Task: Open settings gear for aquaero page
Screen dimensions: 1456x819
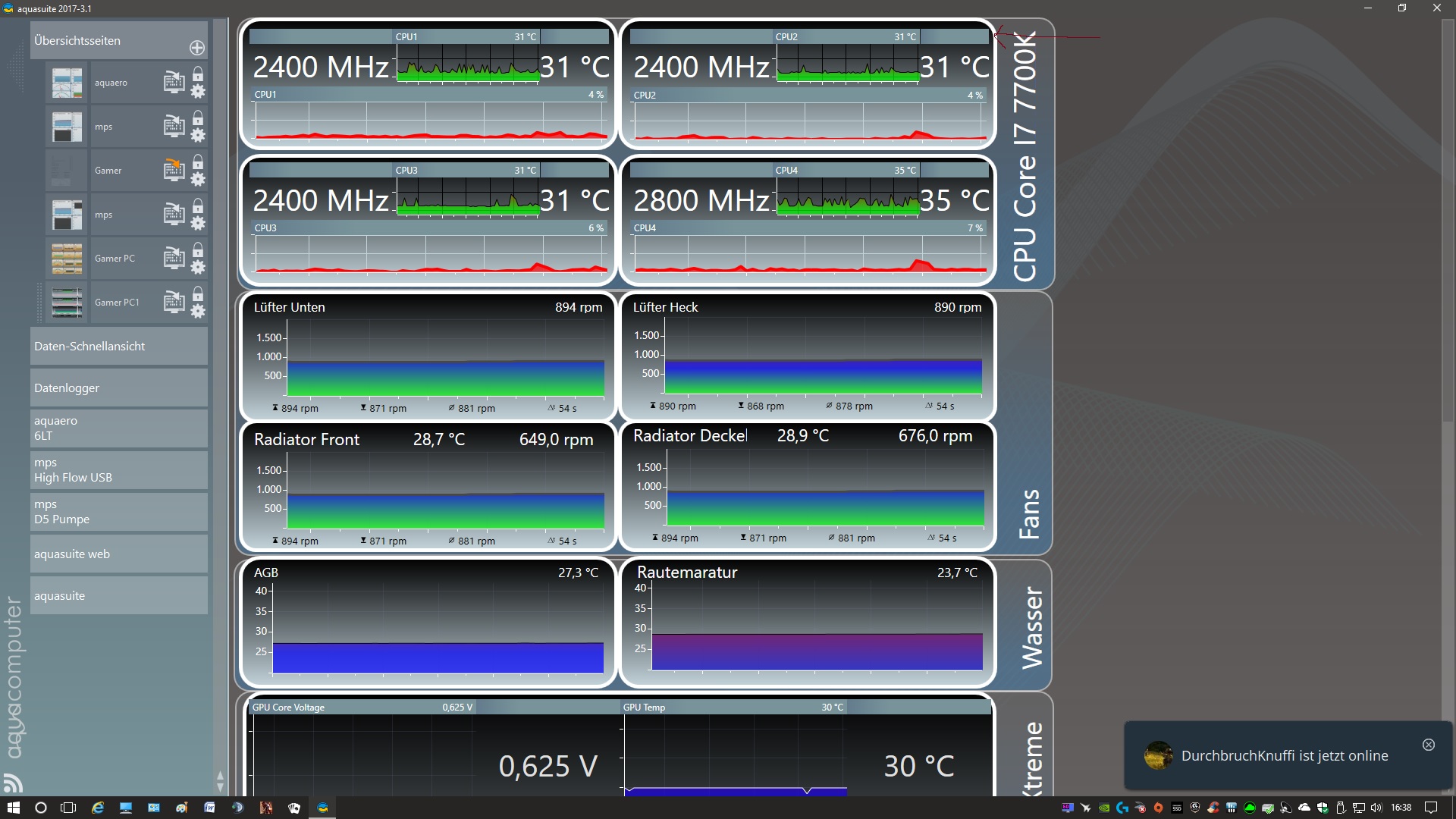Action: [x=198, y=92]
